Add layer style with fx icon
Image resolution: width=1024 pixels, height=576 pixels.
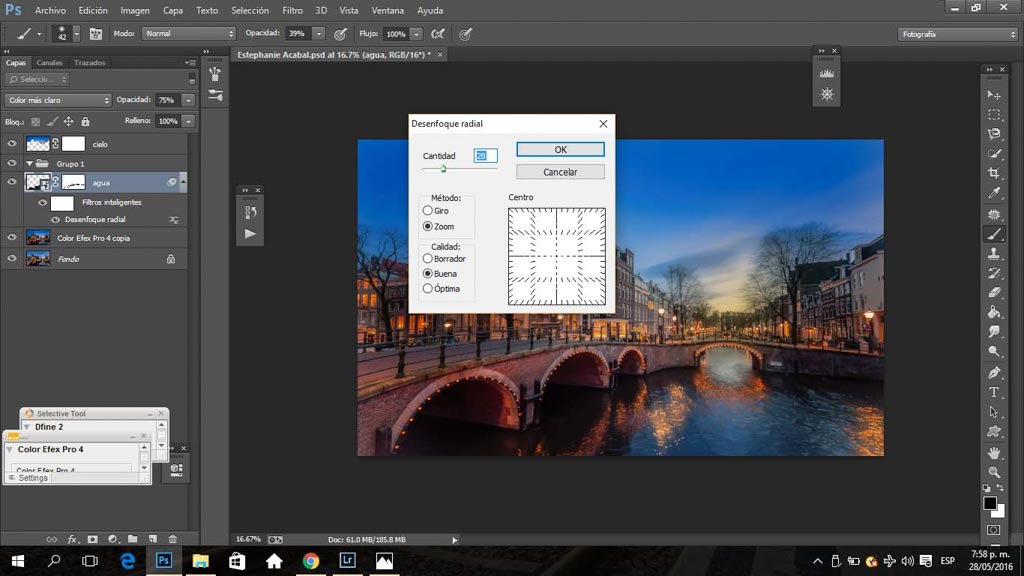72,539
